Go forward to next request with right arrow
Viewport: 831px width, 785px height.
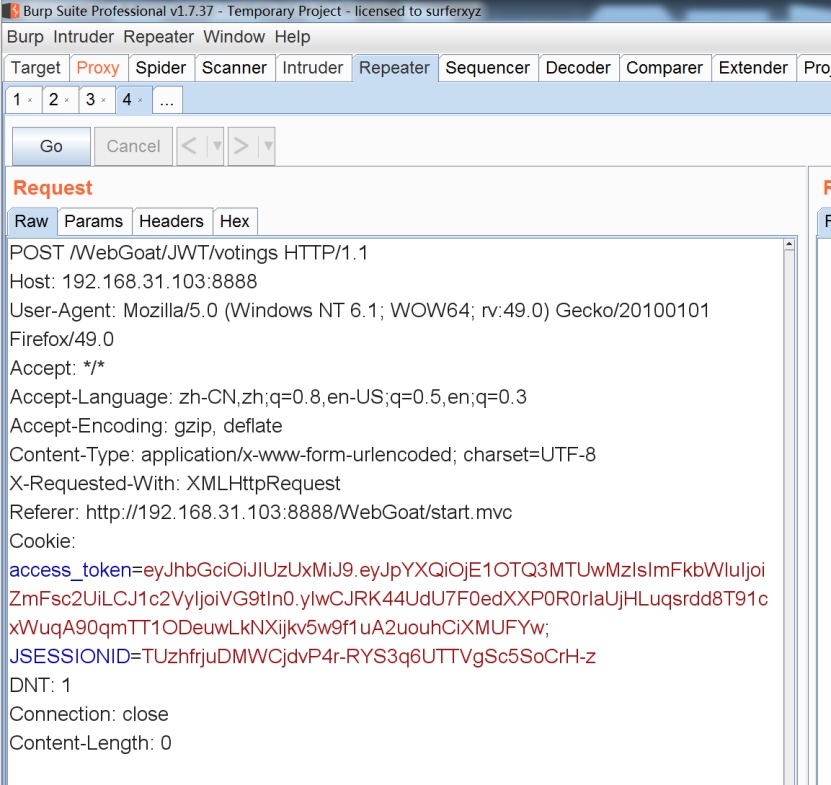(241, 146)
